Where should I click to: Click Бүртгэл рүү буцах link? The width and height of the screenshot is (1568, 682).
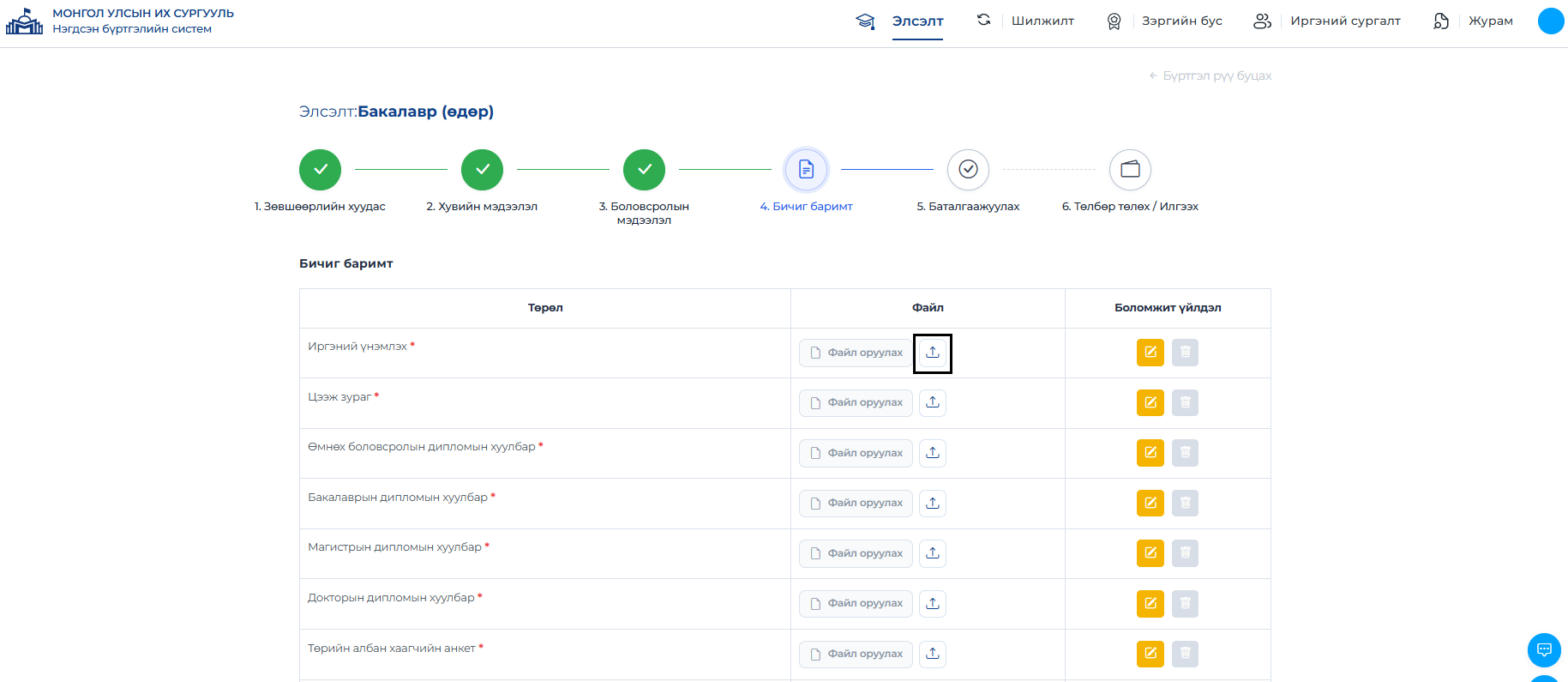click(1211, 75)
